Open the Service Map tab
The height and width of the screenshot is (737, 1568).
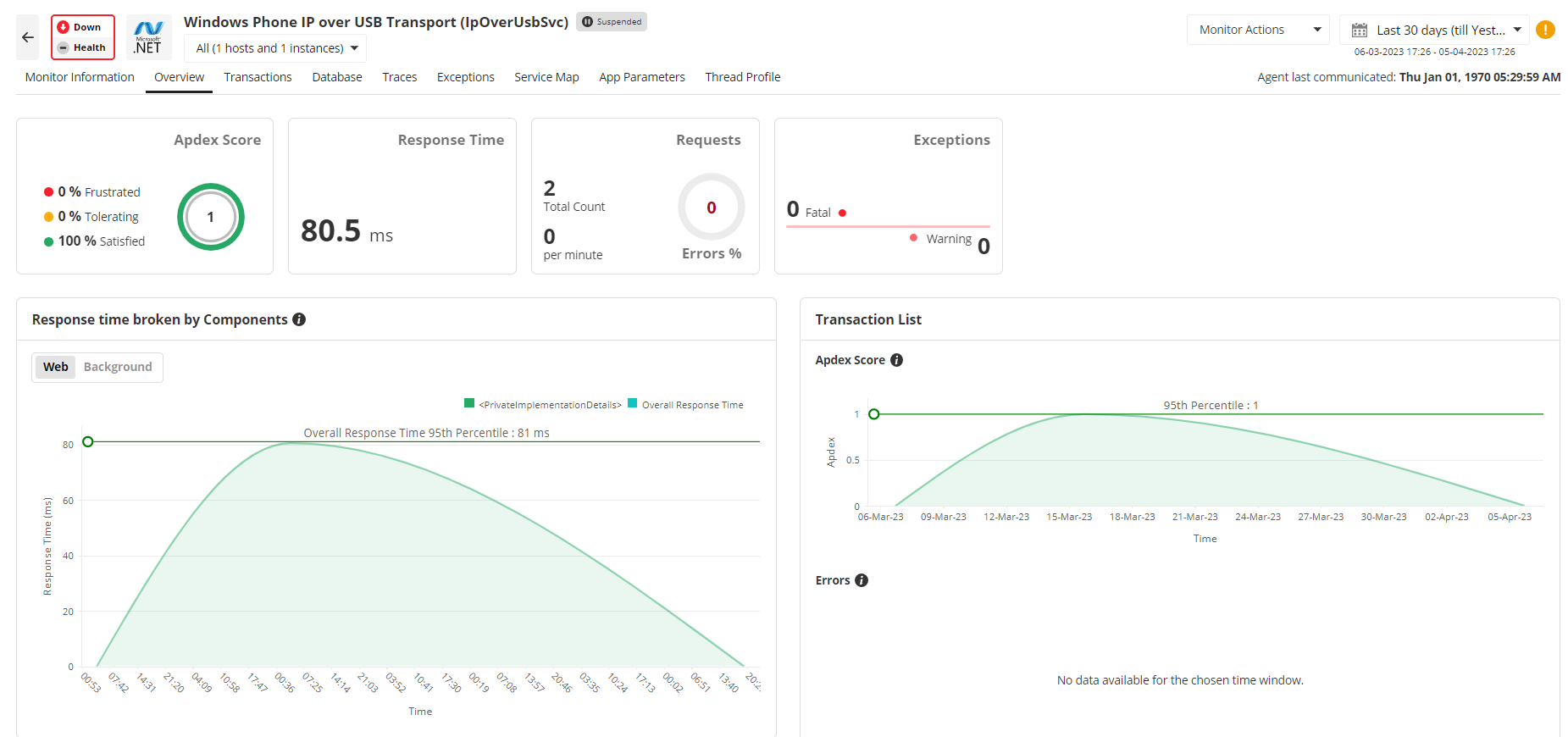(546, 77)
